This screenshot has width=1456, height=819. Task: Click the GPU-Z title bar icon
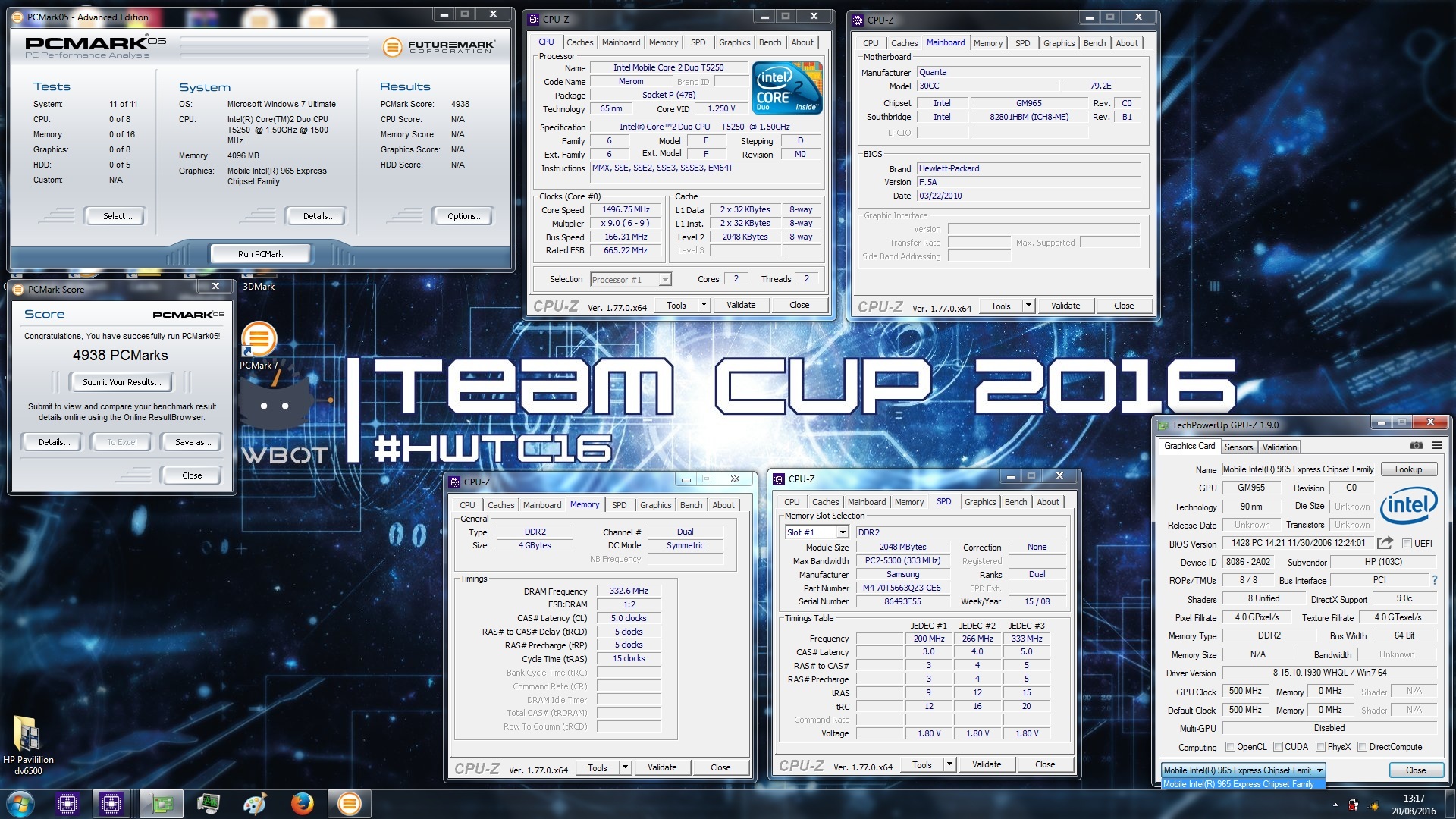tap(1163, 425)
